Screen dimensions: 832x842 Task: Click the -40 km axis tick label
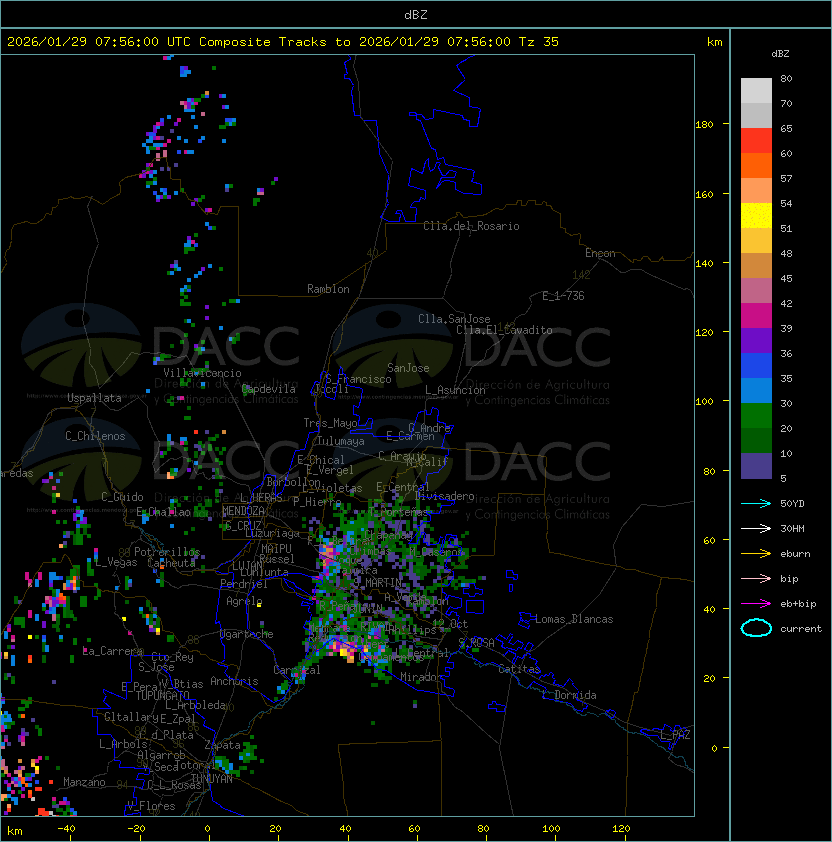(66, 829)
